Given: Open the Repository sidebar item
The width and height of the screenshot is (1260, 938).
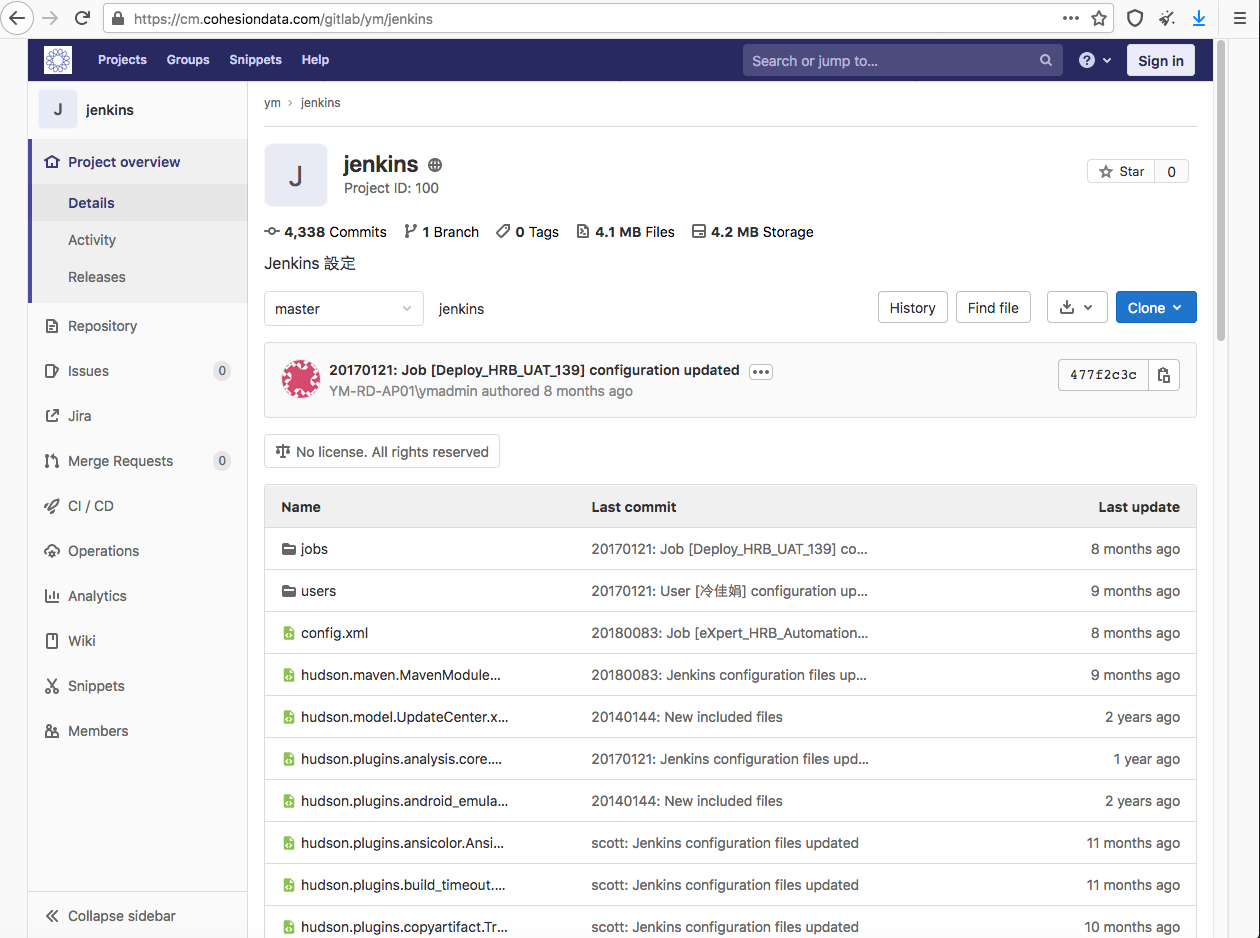Looking at the screenshot, I should [138, 326].
